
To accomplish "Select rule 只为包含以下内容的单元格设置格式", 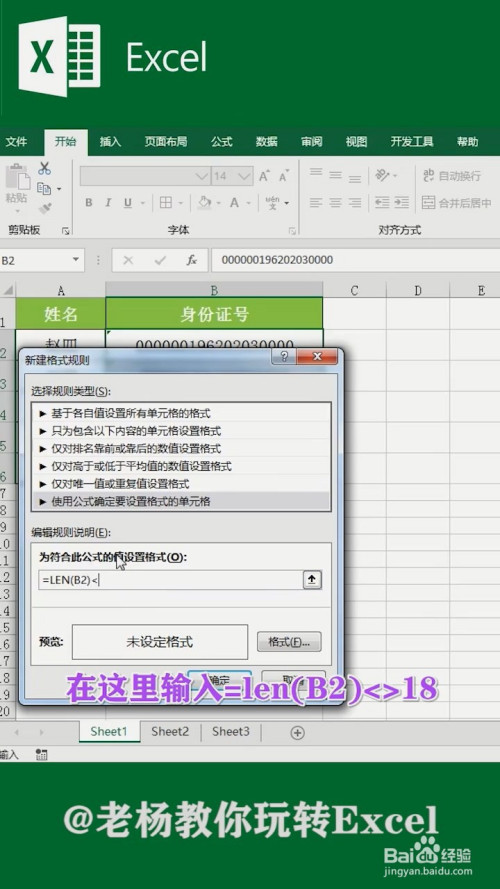I will click(x=181, y=431).
